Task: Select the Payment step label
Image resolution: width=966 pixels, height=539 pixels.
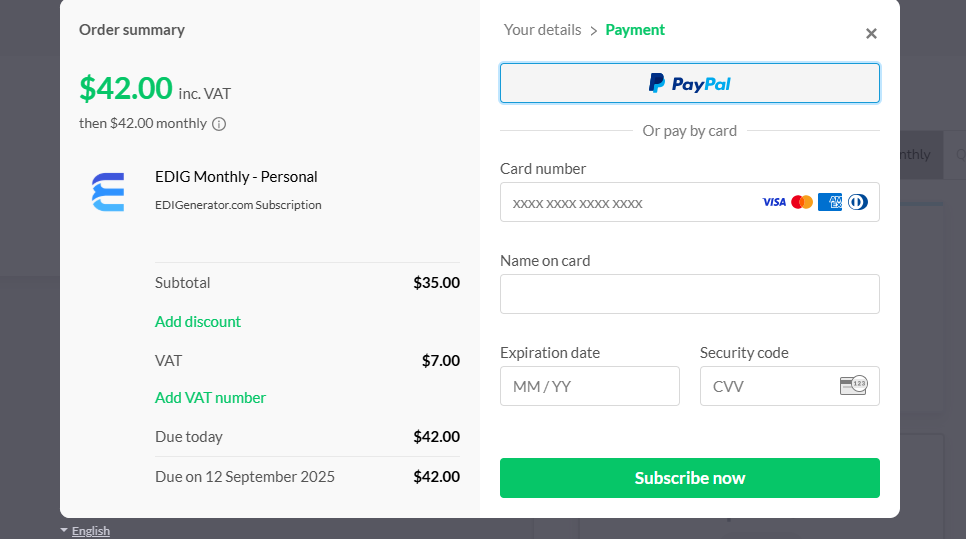Action: click(635, 30)
